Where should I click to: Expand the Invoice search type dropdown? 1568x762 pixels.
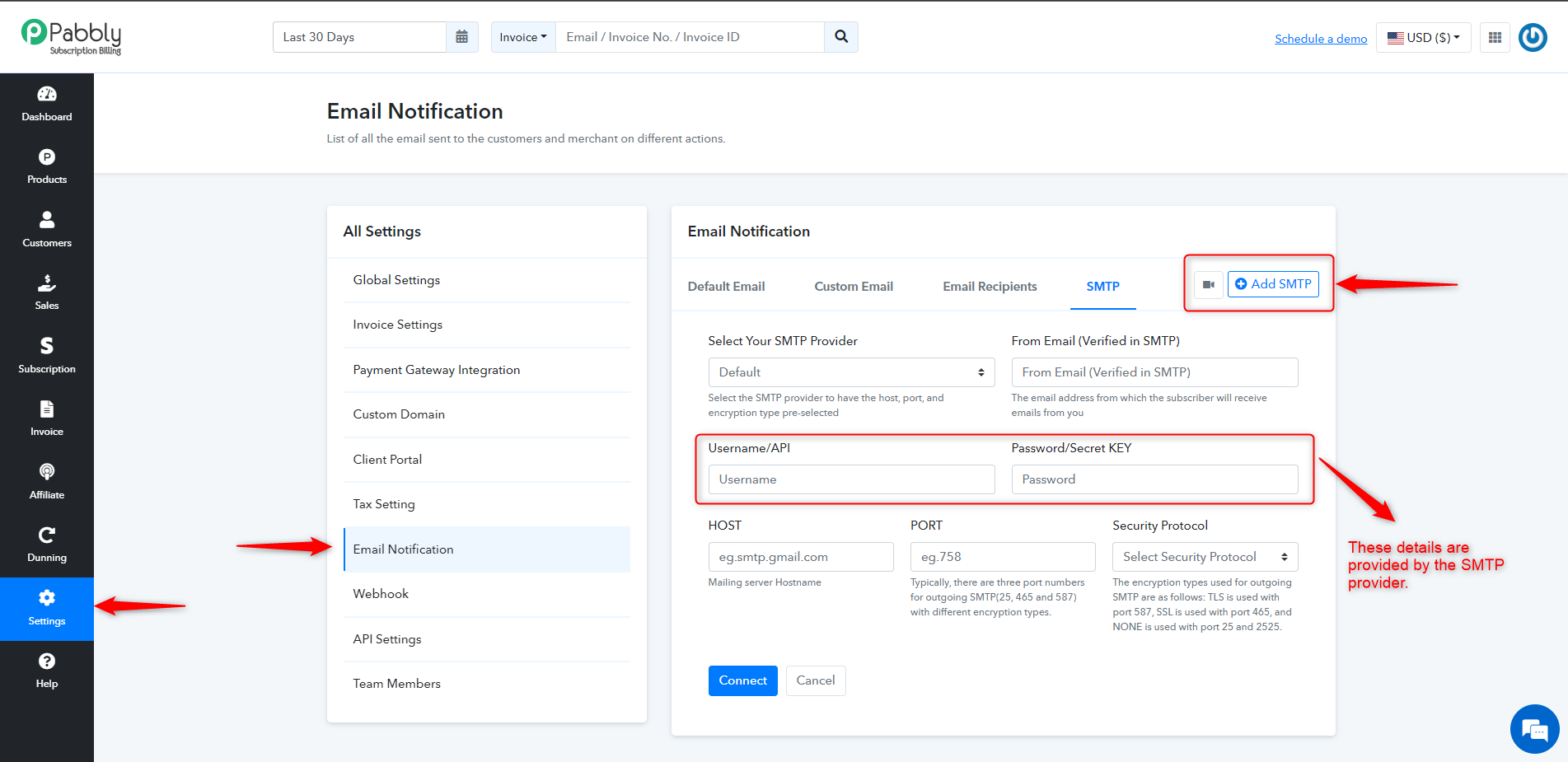pyautogui.click(x=523, y=37)
